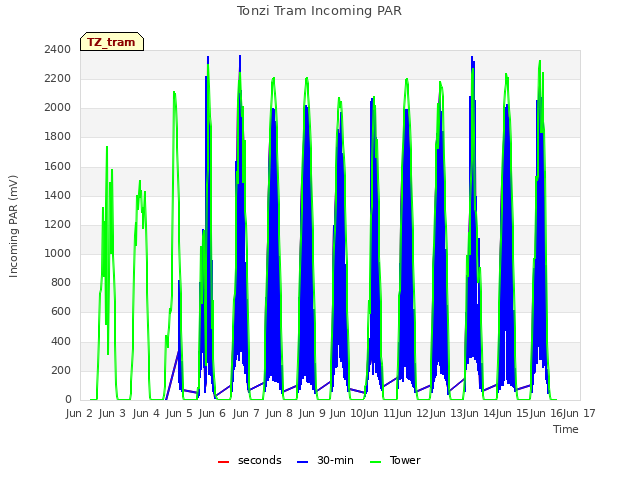The image size is (640, 480).
Task: Click the 2000 y-axis tick value
Action: coord(58,108)
